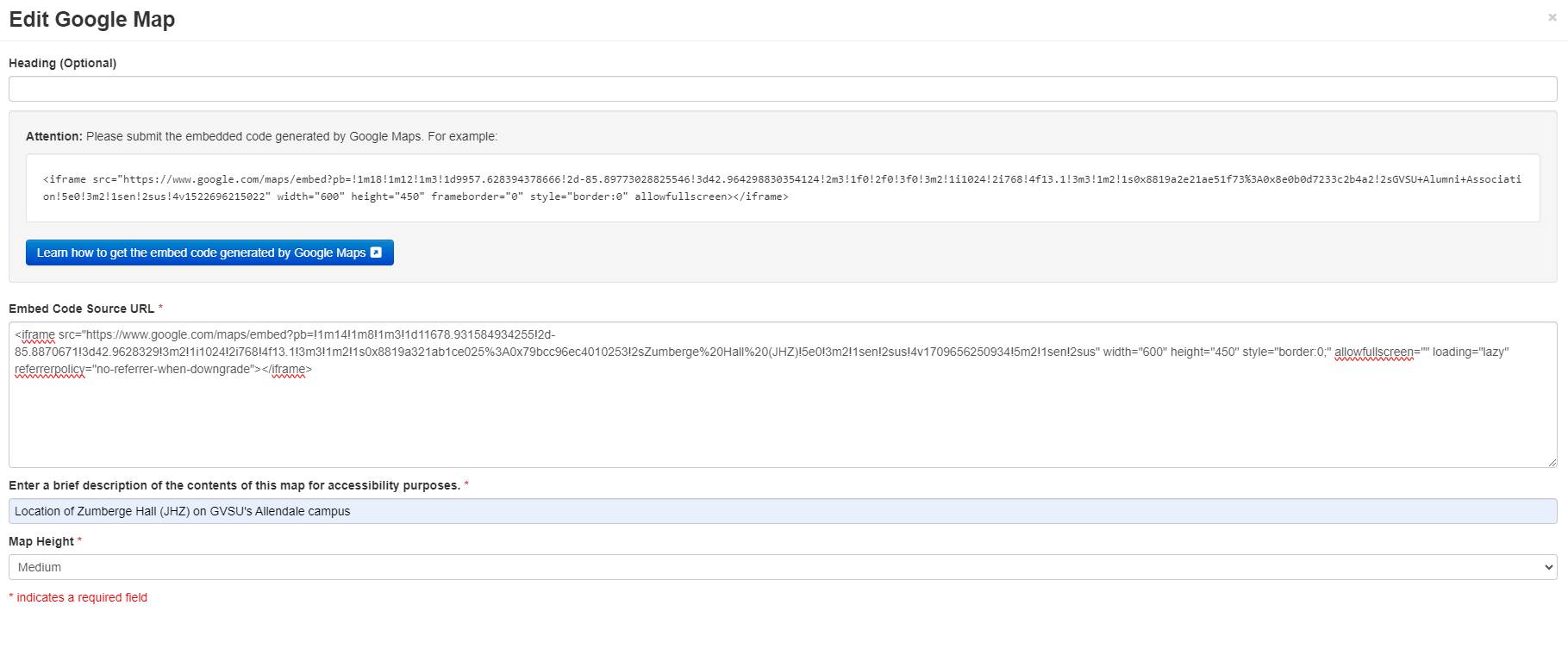
Task: Click the Edit Google Map title
Action: click(92, 19)
